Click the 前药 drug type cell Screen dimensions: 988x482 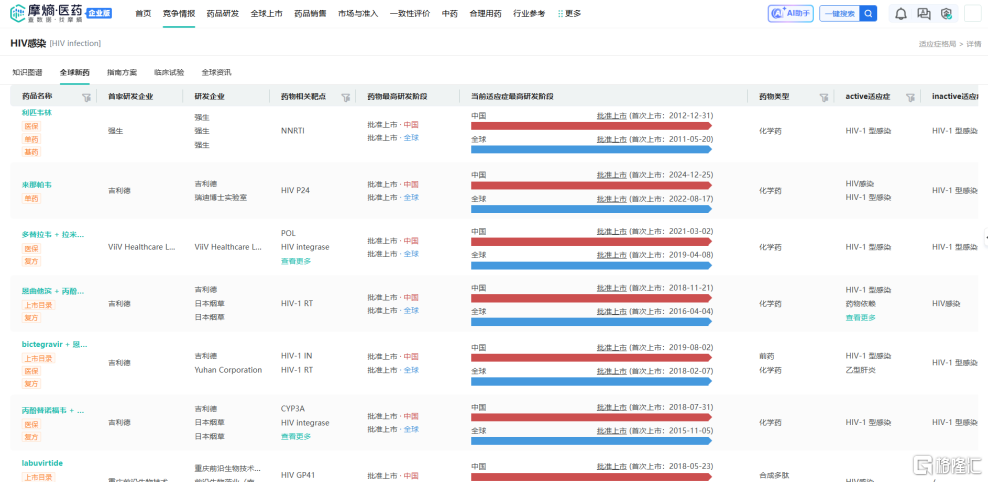click(766, 356)
